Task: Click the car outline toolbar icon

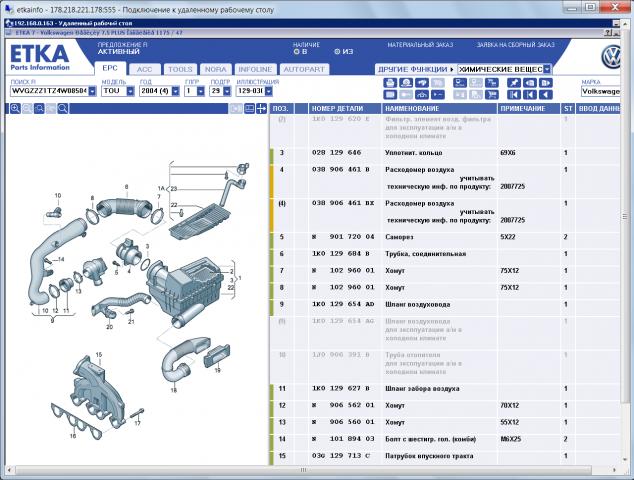Action: [x=421, y=95]
